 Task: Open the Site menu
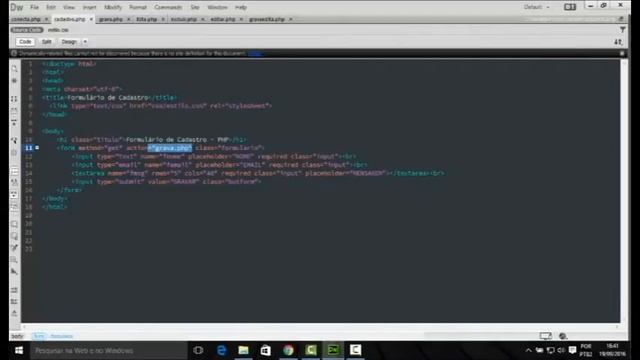pos(195,7)
